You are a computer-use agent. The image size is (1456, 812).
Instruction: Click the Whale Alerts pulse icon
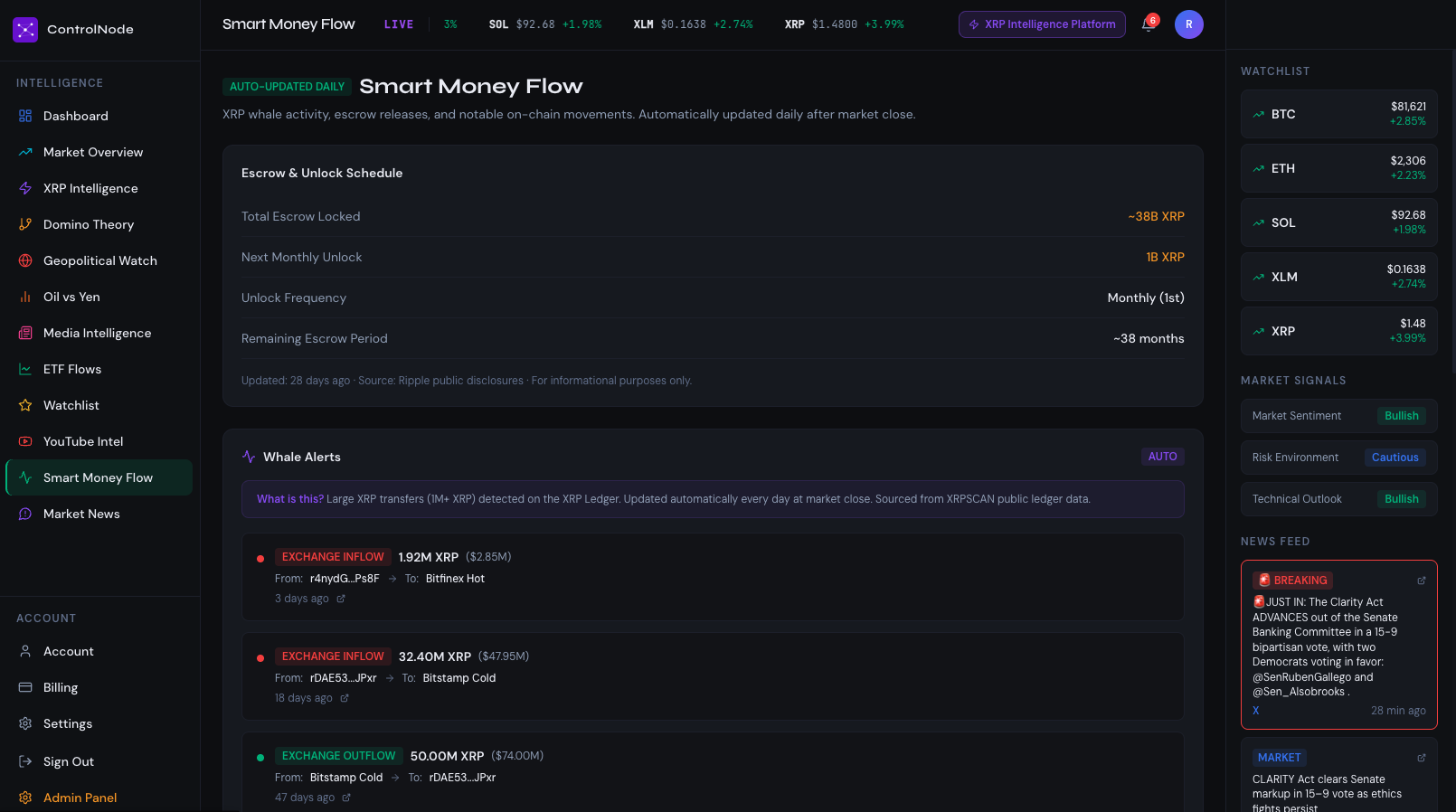click(x=249, y=457)
